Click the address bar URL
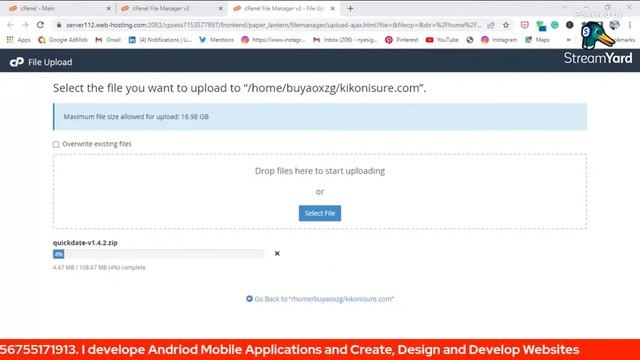640x360 pixels. (273, 25)
